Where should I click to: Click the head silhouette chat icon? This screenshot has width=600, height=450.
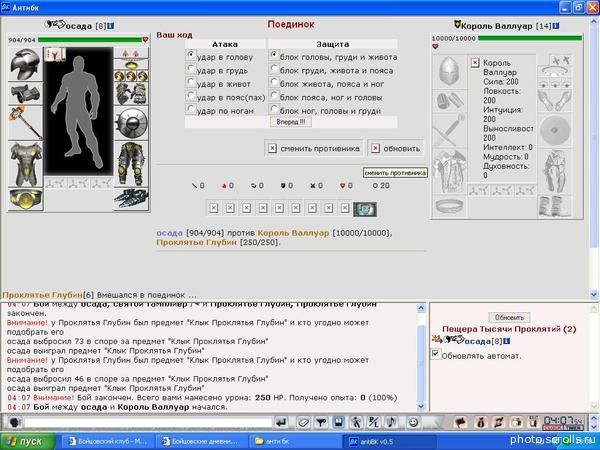[15, 422]
